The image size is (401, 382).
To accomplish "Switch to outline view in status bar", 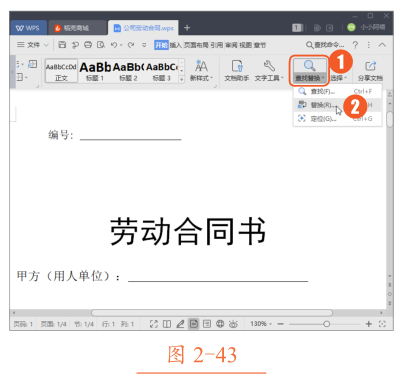I will coord(207,324).
